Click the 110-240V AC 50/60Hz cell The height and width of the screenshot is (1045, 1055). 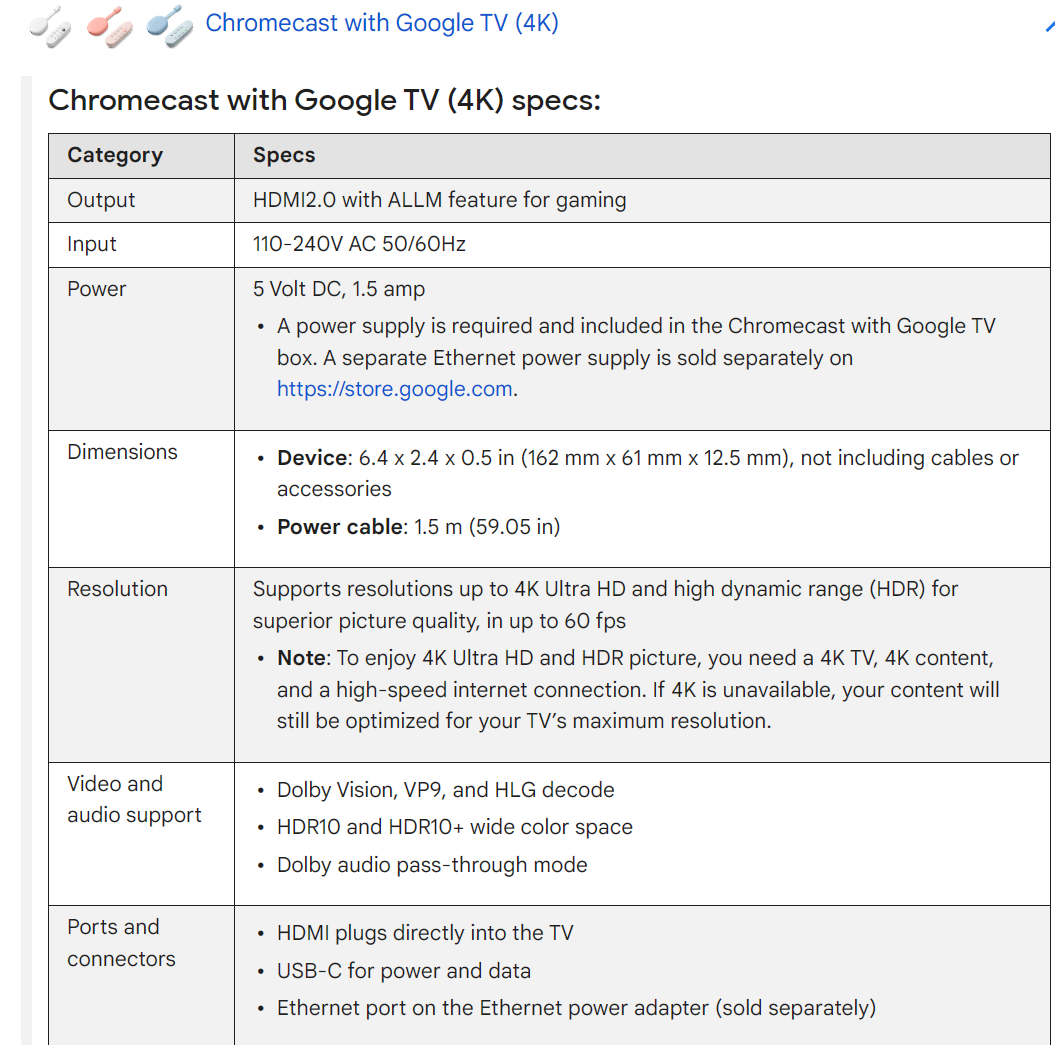pyautogui.click(x=359, y=244)
